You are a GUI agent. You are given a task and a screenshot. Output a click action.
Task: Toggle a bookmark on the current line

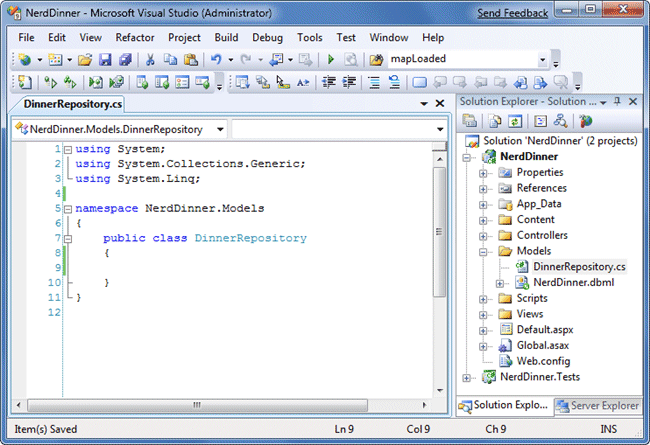tap(420, 82)
